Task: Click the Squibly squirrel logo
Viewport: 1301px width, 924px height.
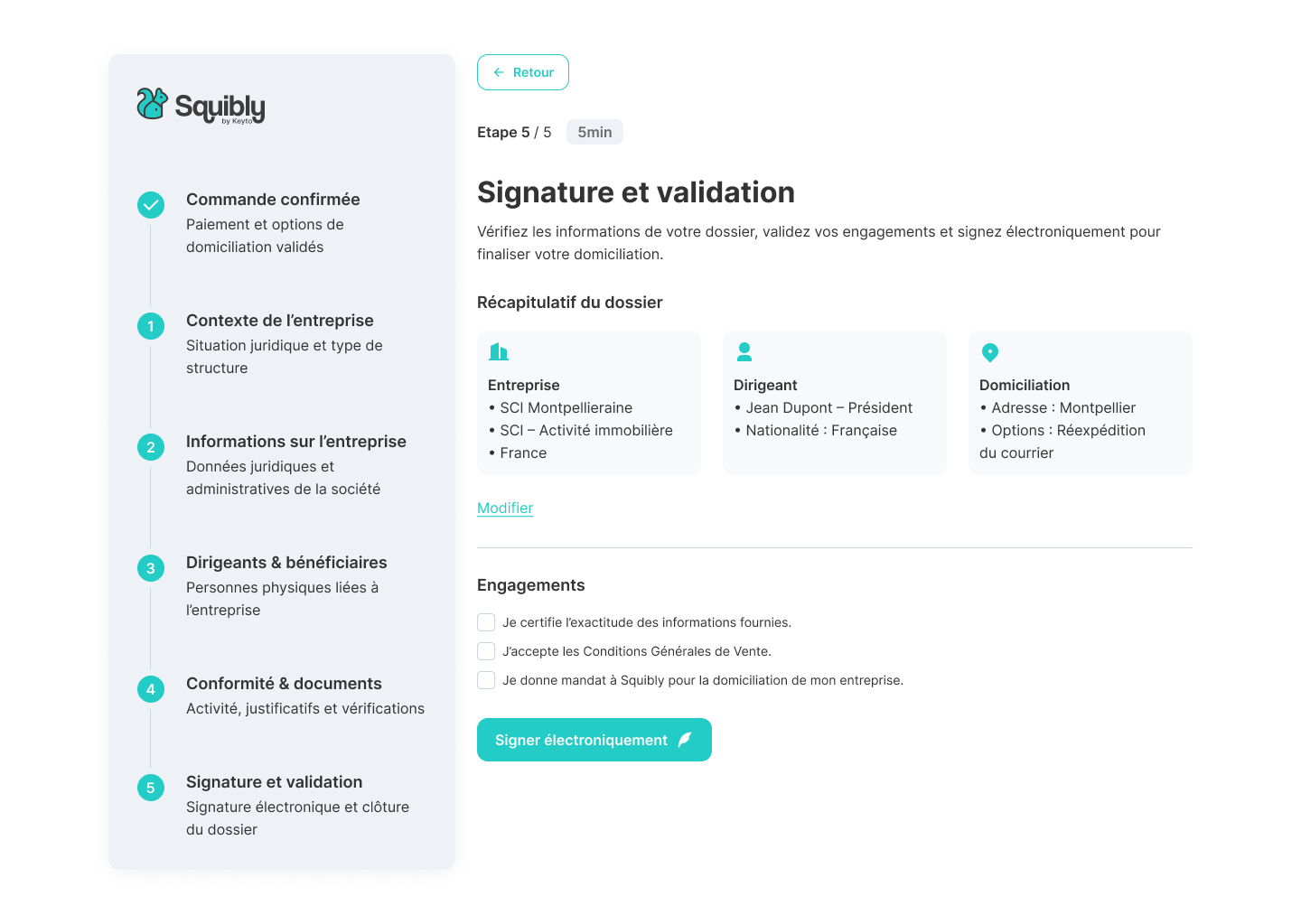Action: 153,104
